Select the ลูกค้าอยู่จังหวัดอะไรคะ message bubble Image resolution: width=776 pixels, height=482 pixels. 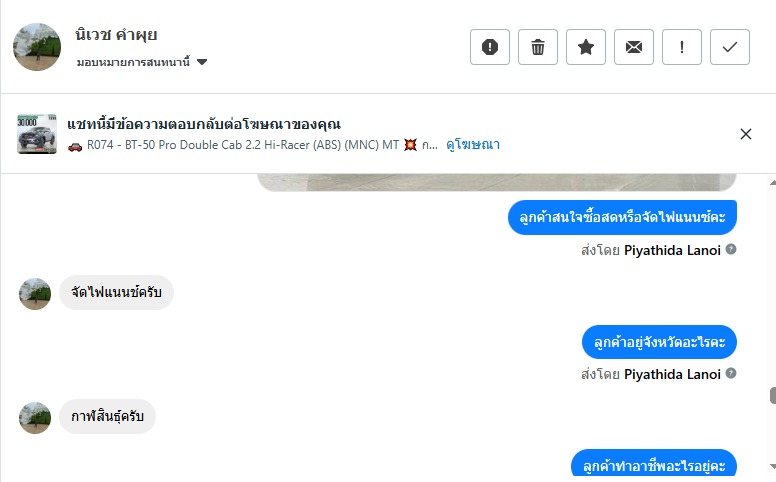tap(659, 343)
